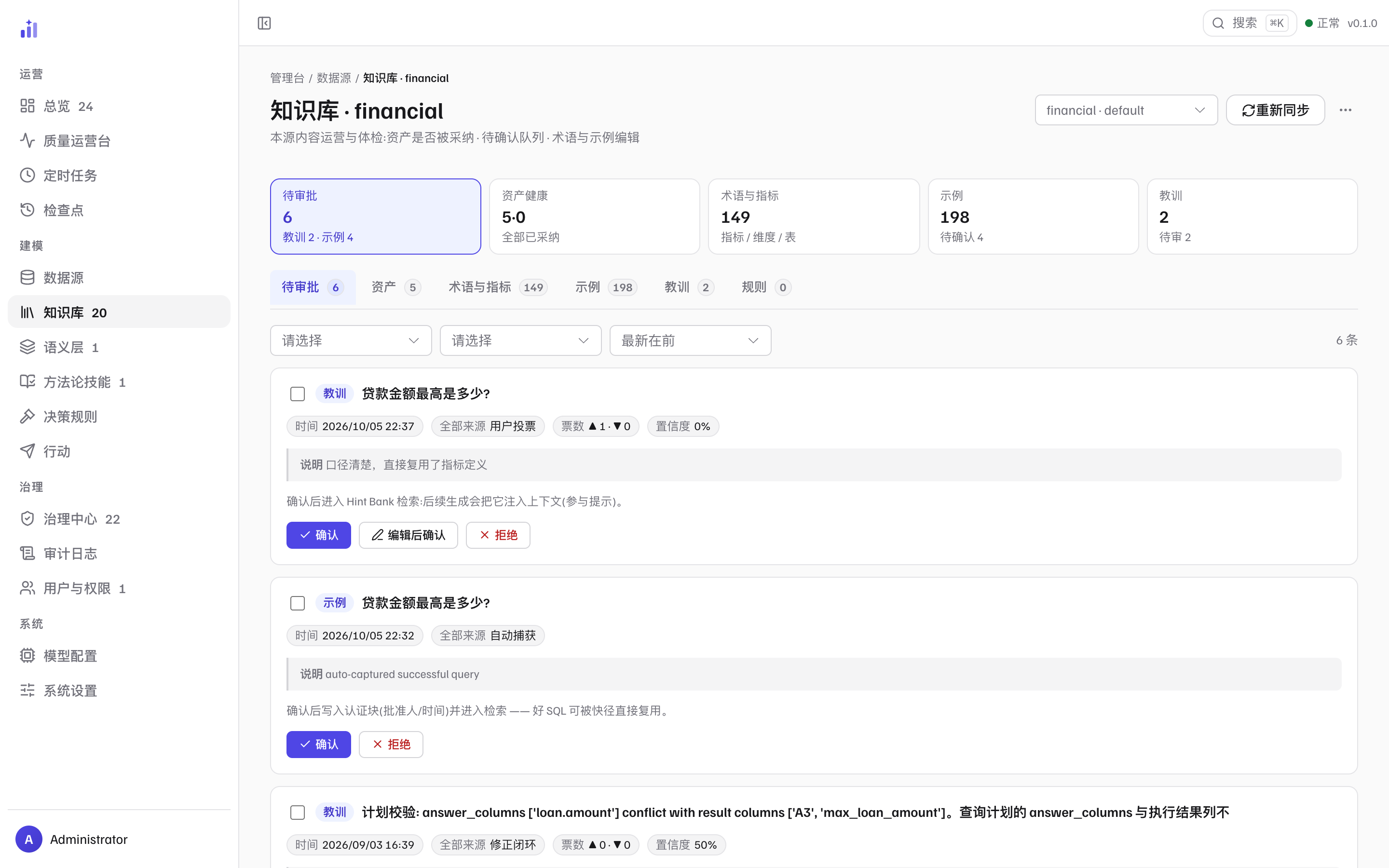Collapse the sidebar panel icon
Screen dimensions: 1389x868
click(x=264, y=23)
